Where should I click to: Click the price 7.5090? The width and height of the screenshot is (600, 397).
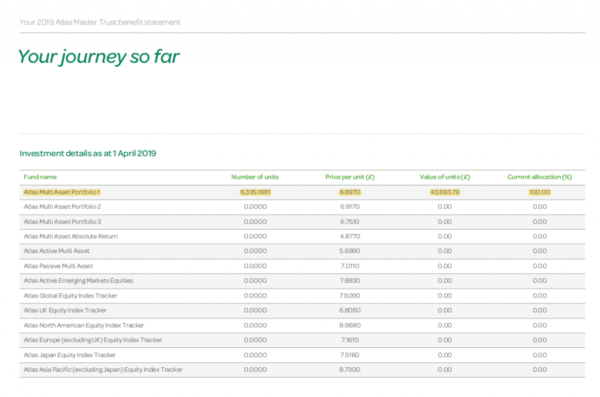click(x=350, y=296)
